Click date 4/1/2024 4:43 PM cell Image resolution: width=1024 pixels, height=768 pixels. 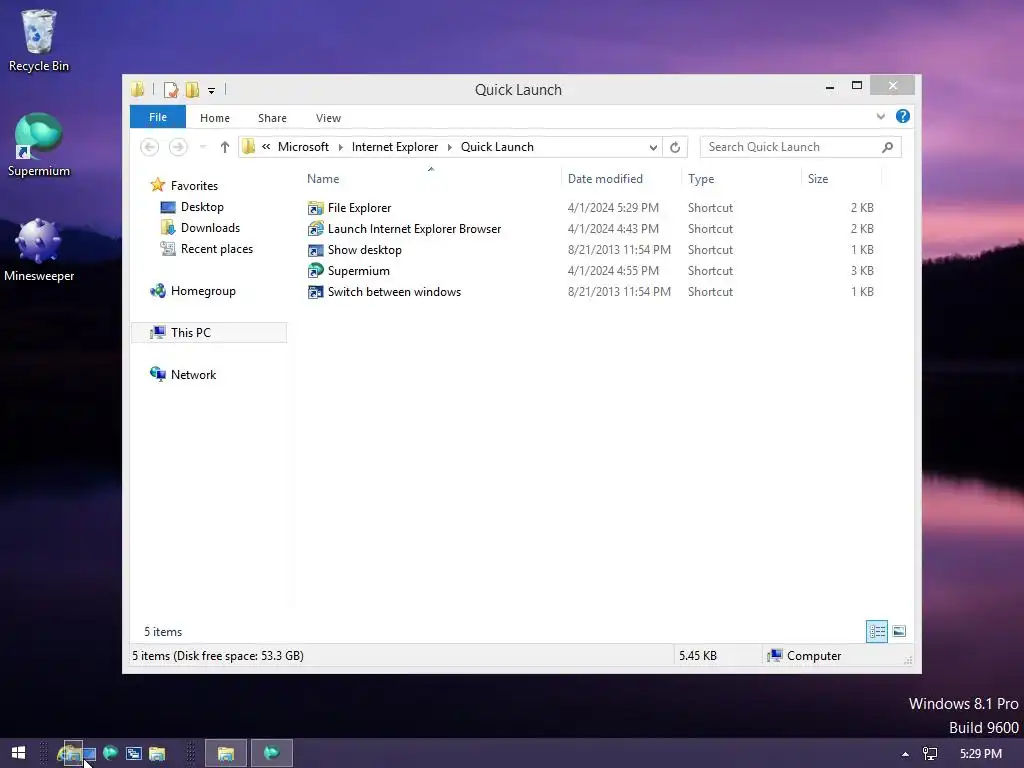click(613, 229)
